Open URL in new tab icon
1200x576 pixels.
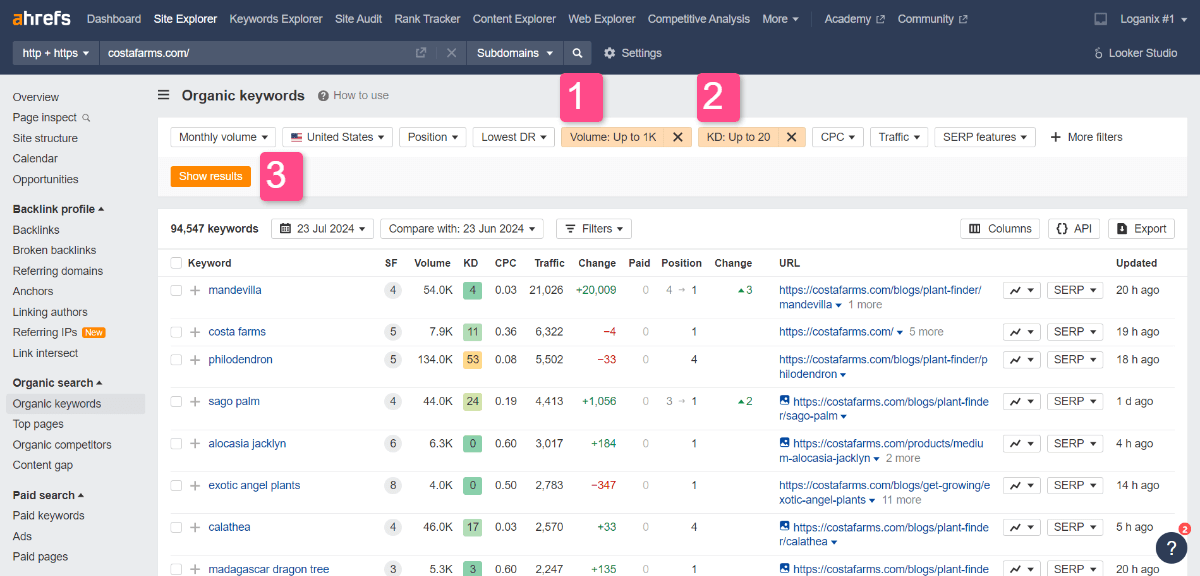pyautogui.click(x=421, y=53)
